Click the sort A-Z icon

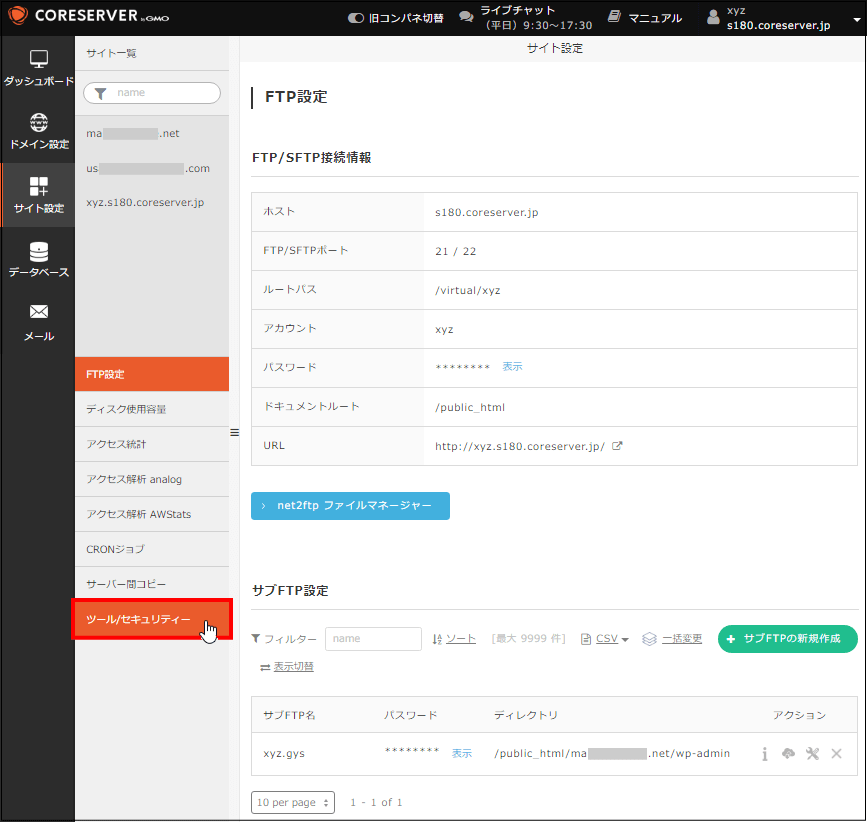pyautogui.click(x=437, y=639)
